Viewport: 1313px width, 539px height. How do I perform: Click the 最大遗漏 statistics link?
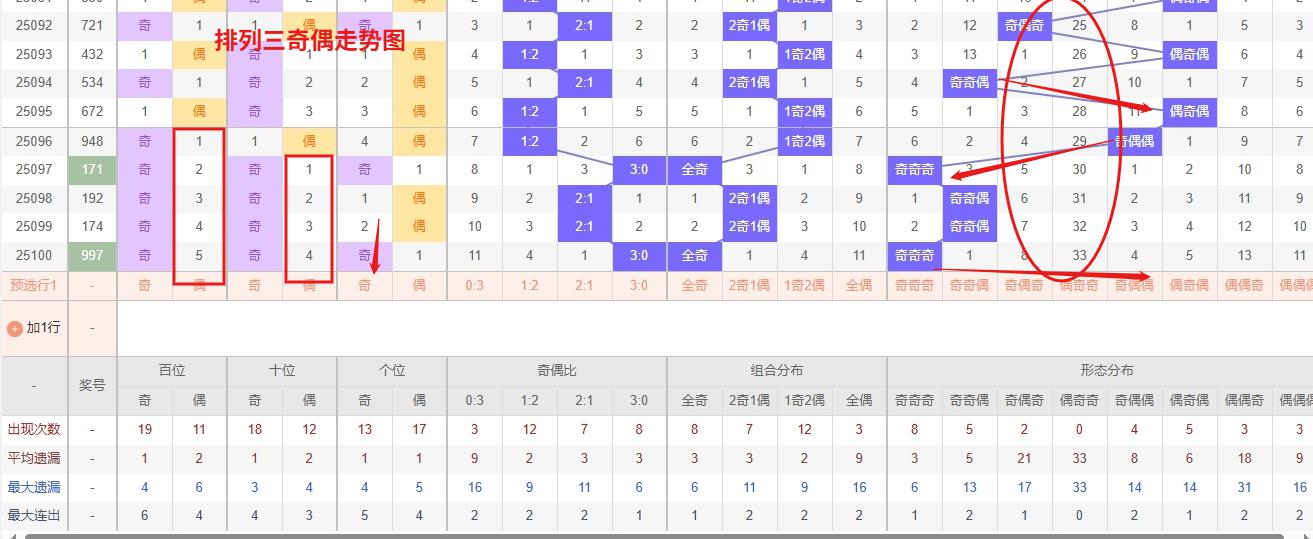click(34, 487)
